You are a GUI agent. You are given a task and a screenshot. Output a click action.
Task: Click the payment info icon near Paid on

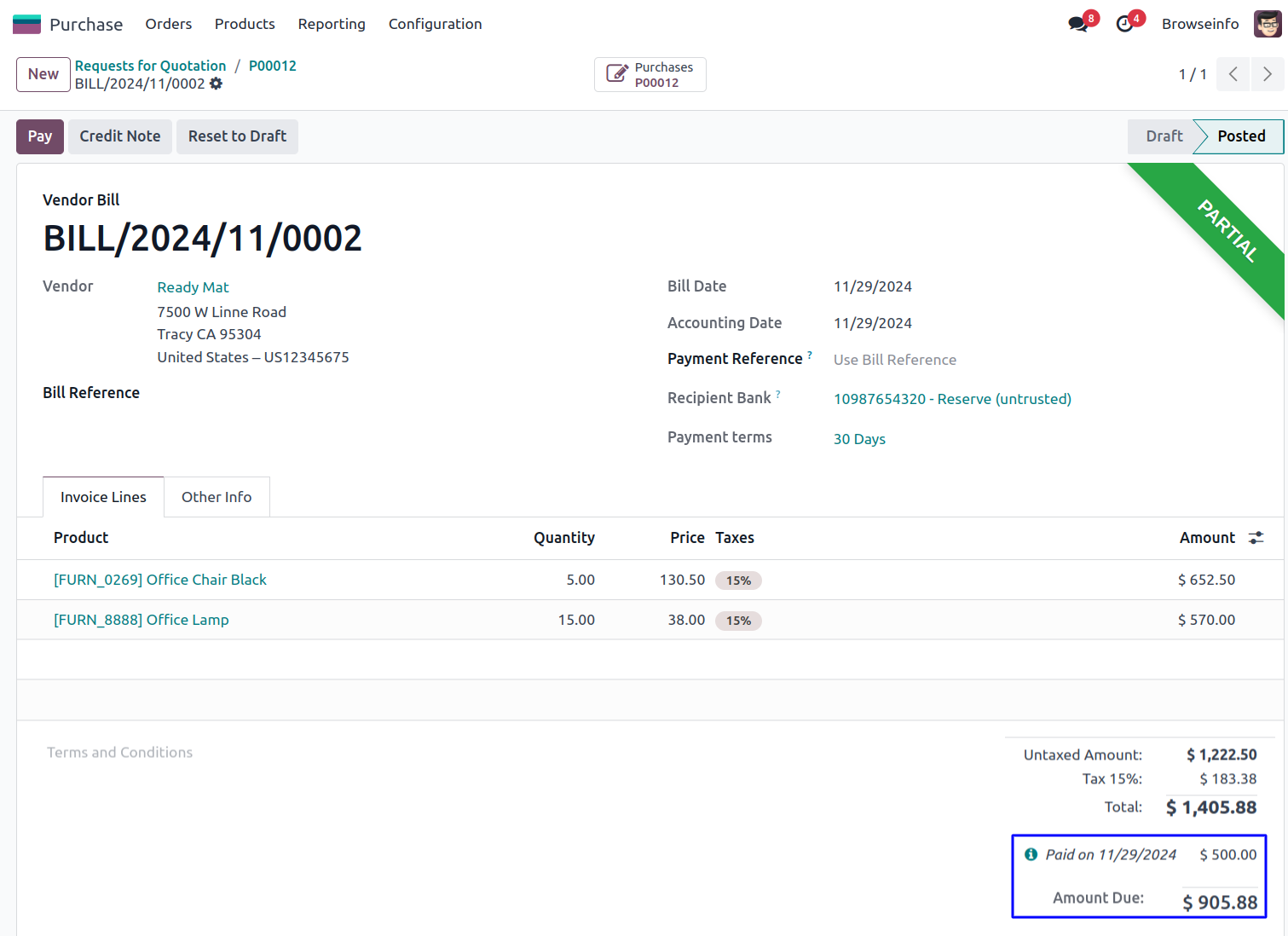point(1031,854)
